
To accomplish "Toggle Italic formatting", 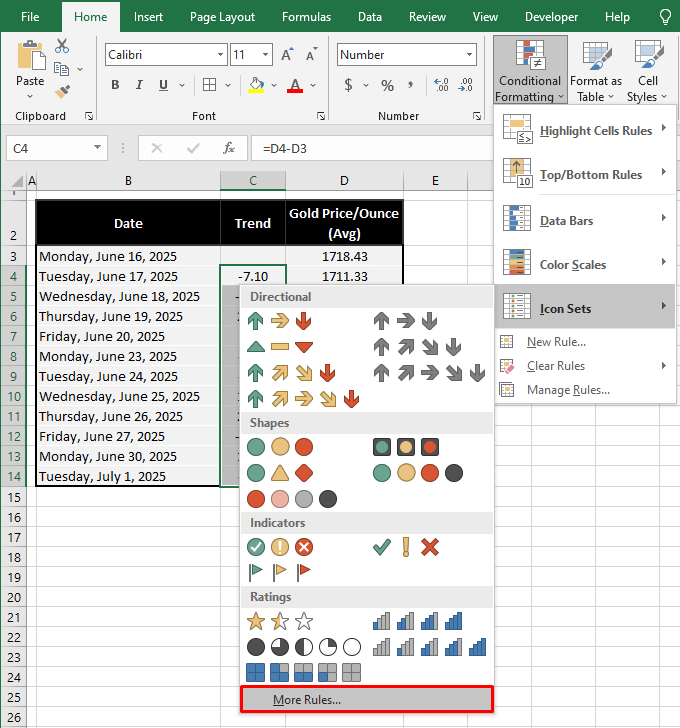I will pyautogui.click(x=139, y=85).
